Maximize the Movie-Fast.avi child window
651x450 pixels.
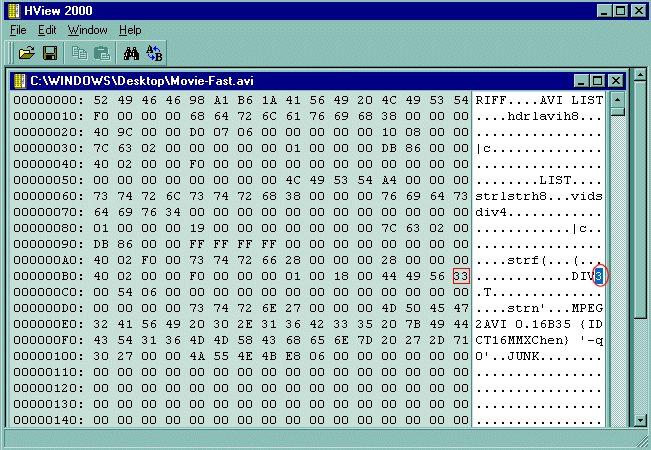[x=598, y=81]
